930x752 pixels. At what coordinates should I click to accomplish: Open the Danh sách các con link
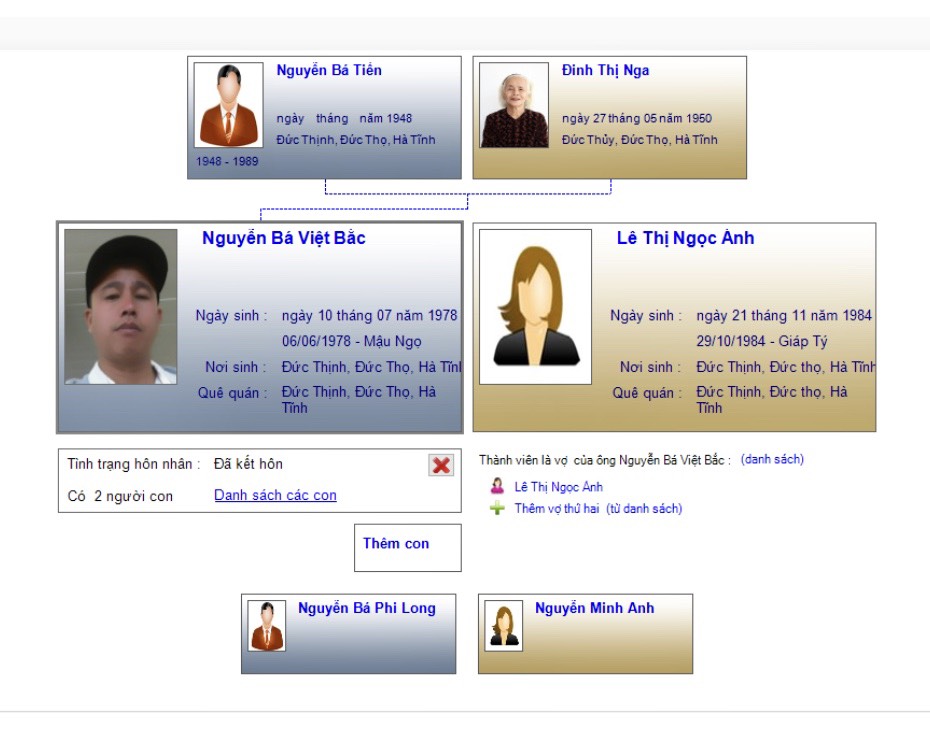(x=275, y=495)
